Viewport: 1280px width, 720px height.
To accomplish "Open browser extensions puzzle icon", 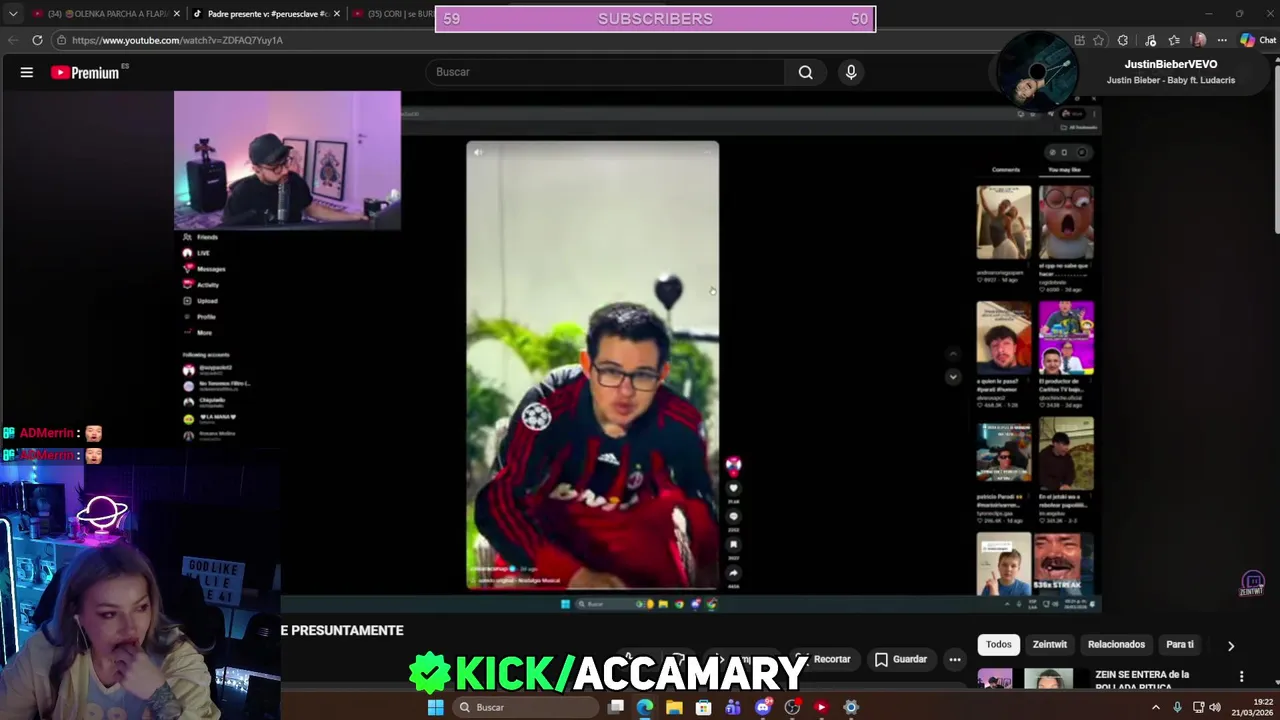I will point(1123,40).
